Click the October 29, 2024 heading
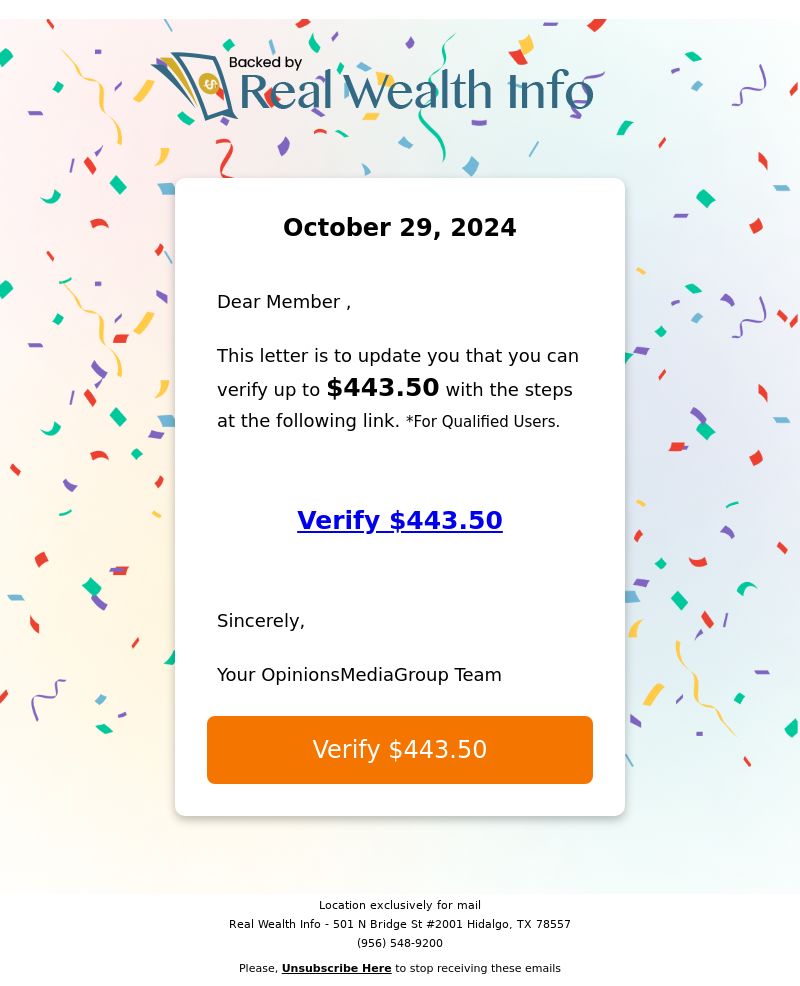Image resolution: width=800 pixels, height=986 pixels. (400, 227)
